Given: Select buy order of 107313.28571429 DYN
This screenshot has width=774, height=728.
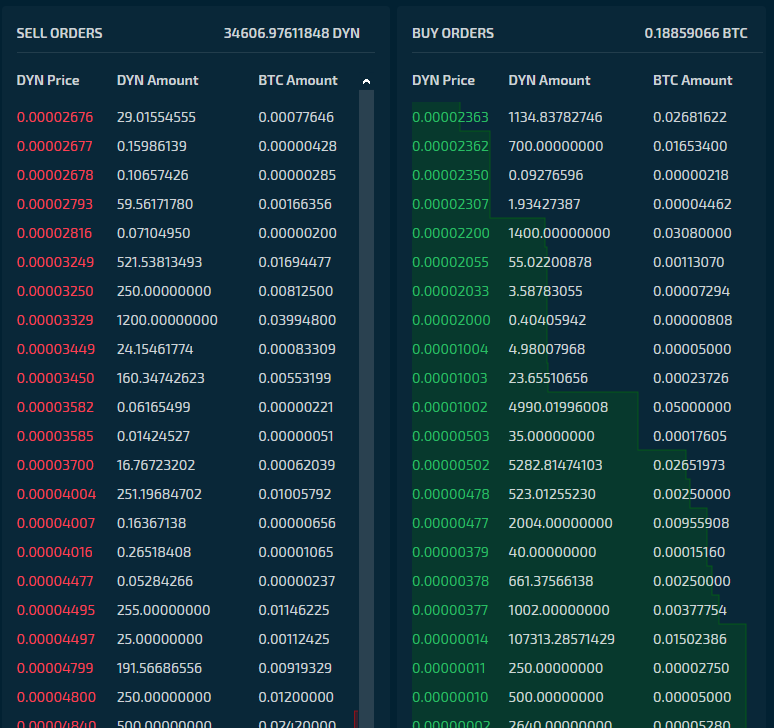Looking at the screenshot, I should coord(580,639).
